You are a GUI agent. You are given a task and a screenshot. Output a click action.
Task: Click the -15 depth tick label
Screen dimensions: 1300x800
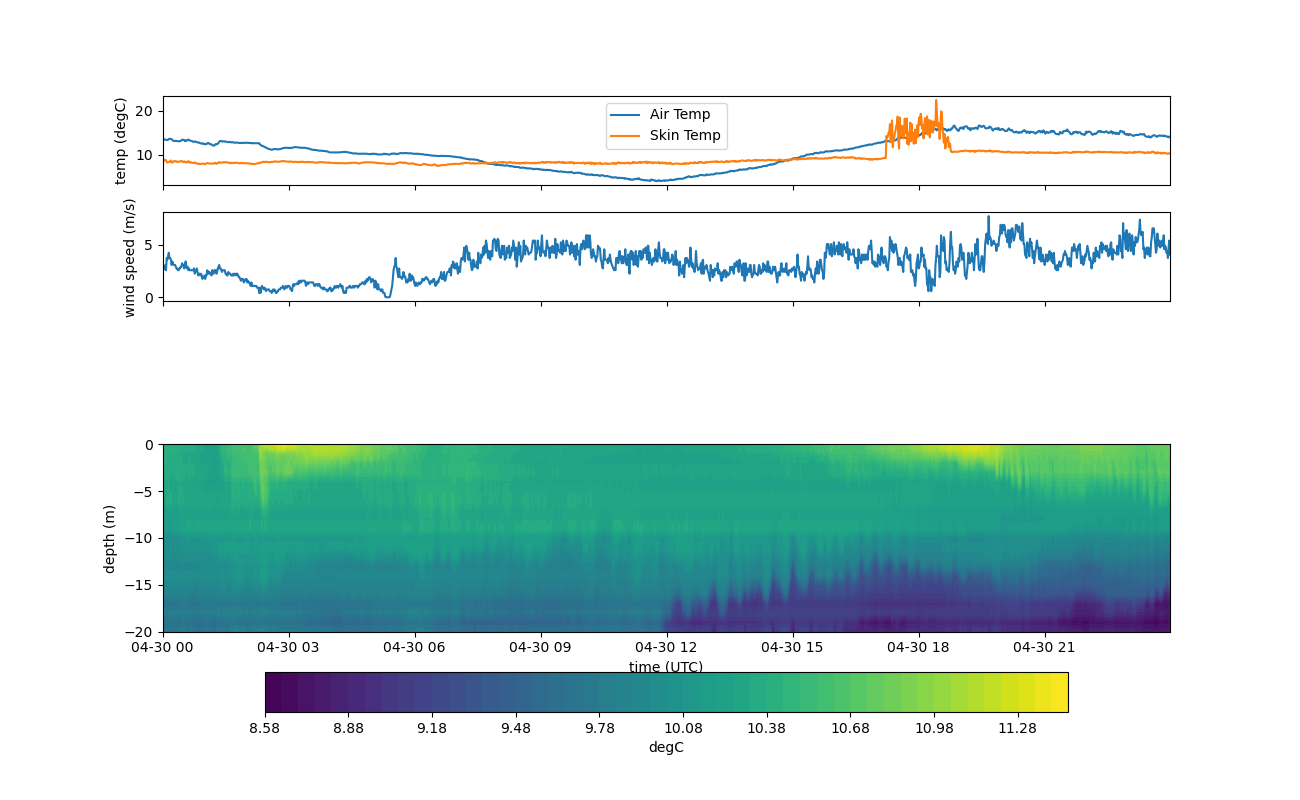click(x=143, y=585)
